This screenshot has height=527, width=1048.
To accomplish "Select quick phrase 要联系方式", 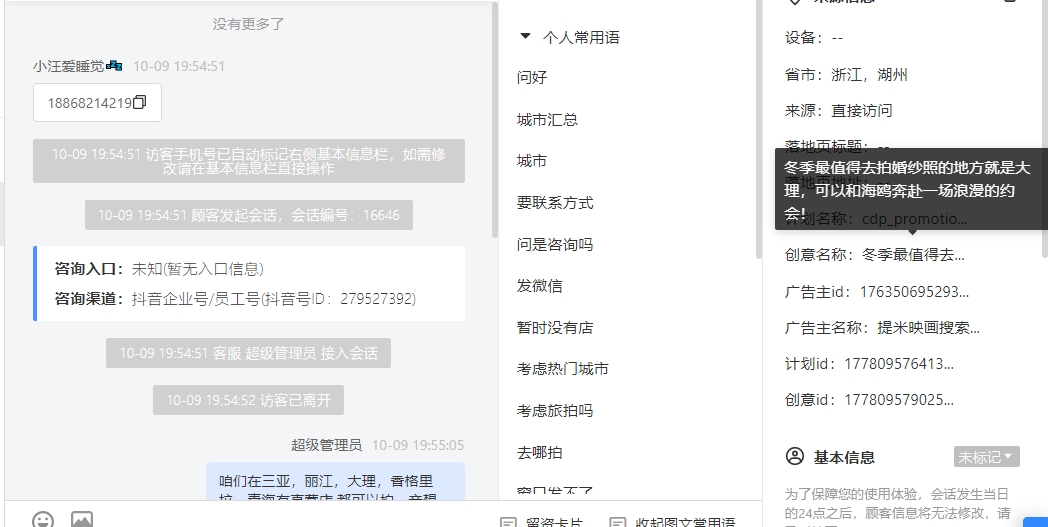I will pos(555,203).
